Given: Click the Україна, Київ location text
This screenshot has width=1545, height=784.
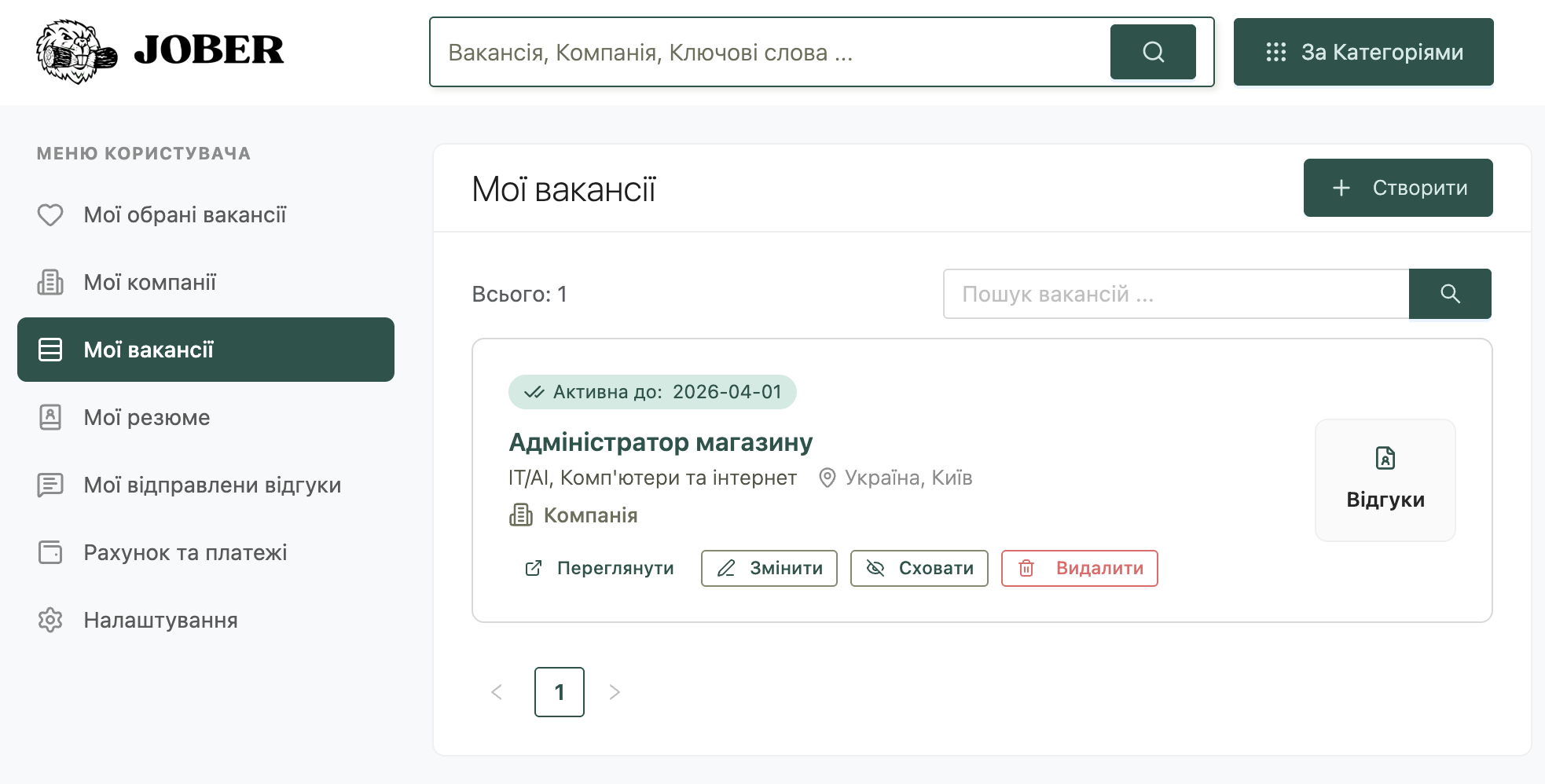Looking at the screenshot, I should 908,478.
